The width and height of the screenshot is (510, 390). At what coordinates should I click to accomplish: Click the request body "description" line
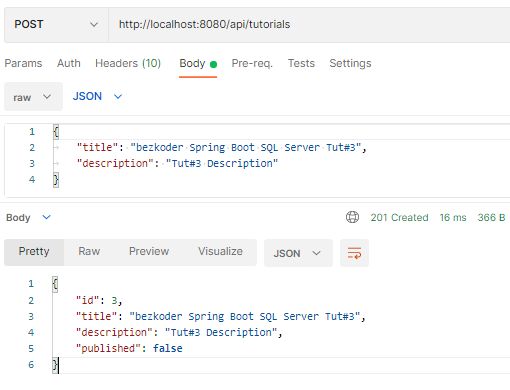(x=177, y=163)
